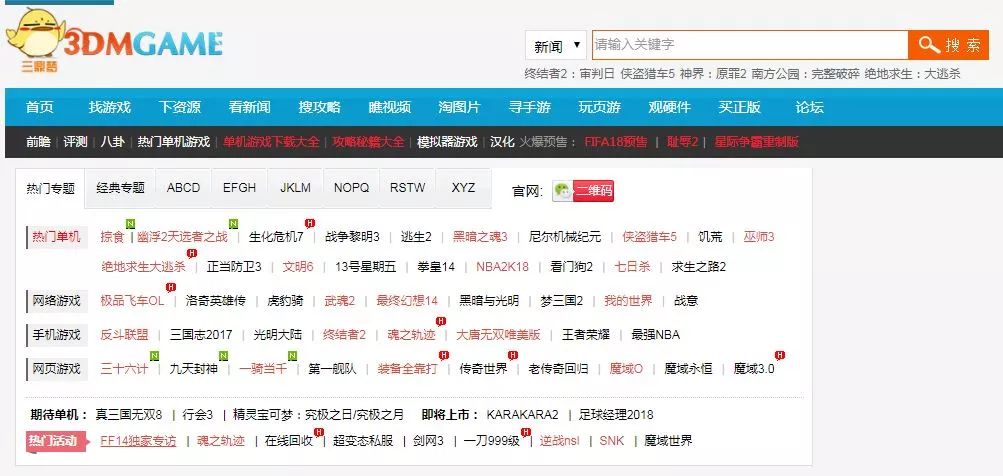
Task: Open the 王者荣耀 link
Action: click(x=586, y=335)
